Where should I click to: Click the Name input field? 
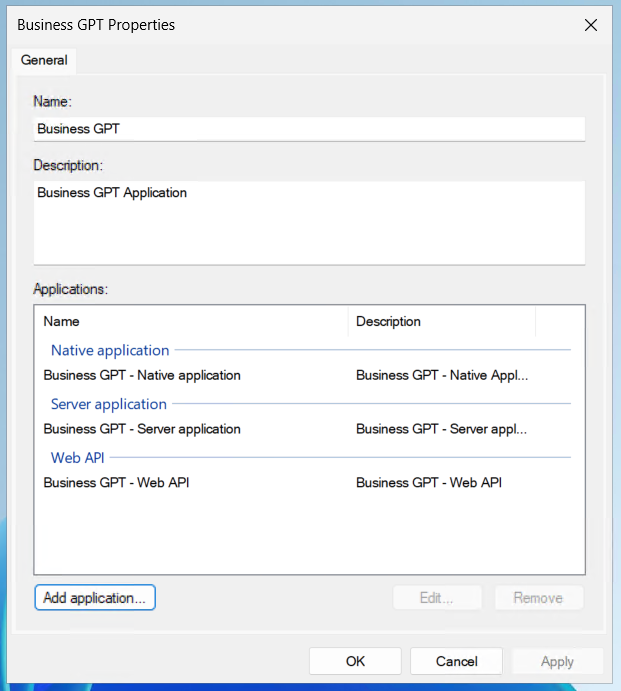pos(309,129)
